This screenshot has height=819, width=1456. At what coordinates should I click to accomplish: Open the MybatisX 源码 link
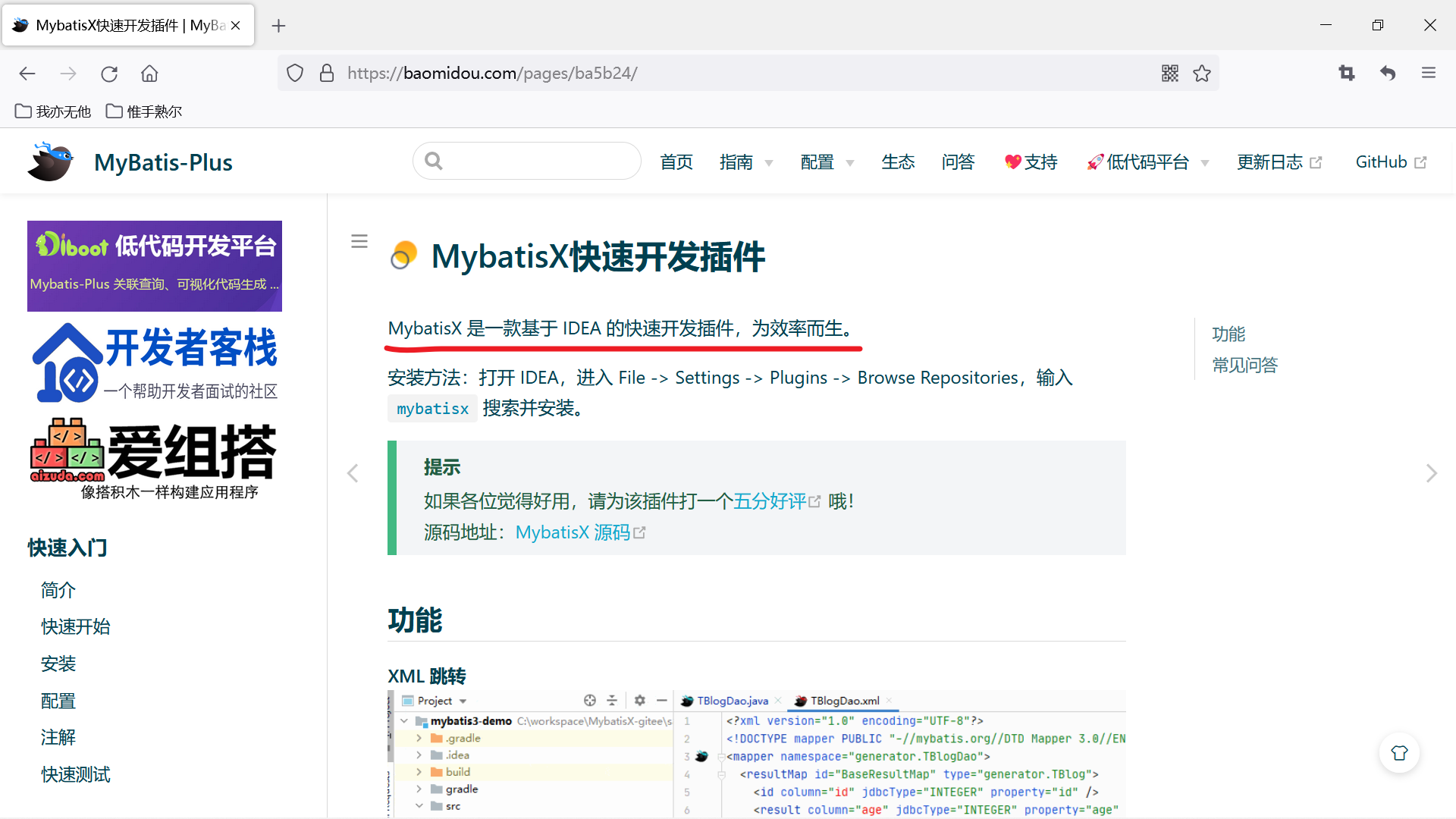click(573, 532)
